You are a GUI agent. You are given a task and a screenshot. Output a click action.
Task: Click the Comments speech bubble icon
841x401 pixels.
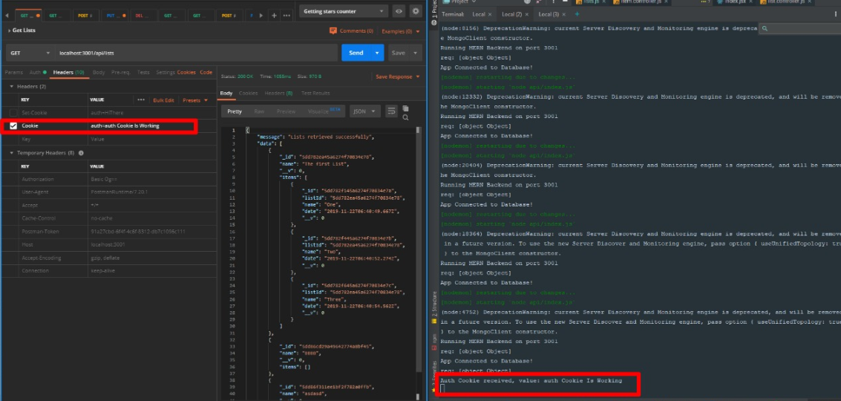tap(333, 31)
